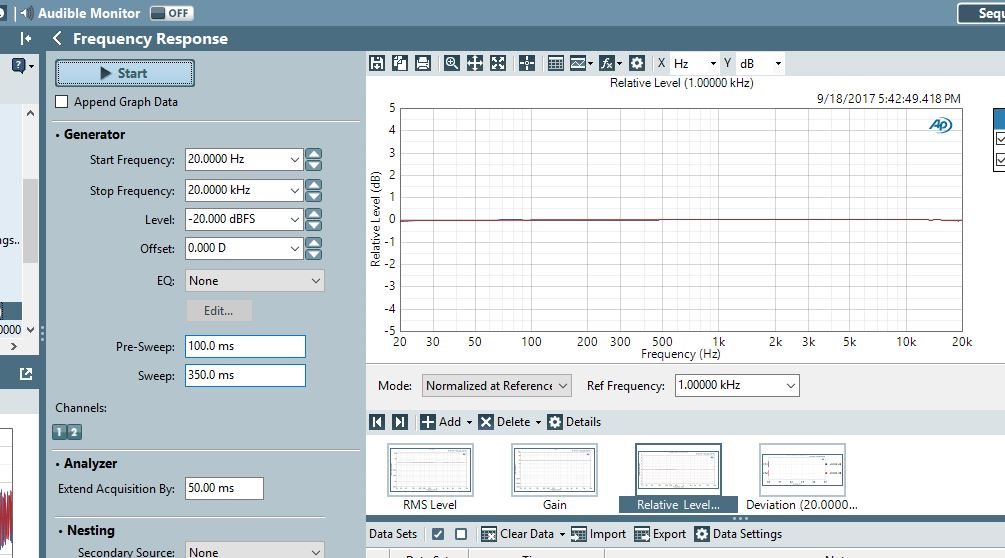
Task: Expand the Mode Normalized at Reference dropdown
Action: pyautogui.click(x=496, y=386)
